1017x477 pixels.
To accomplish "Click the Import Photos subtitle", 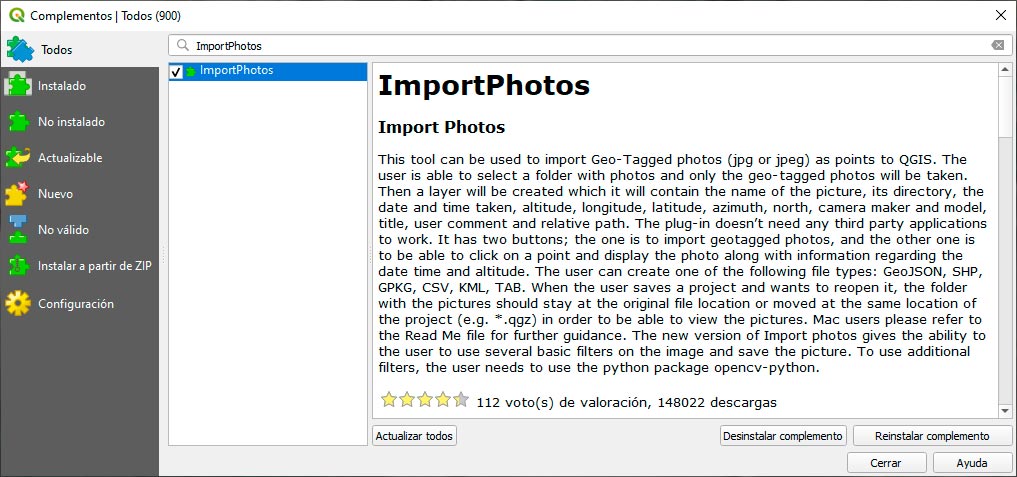I will (441, 127).
